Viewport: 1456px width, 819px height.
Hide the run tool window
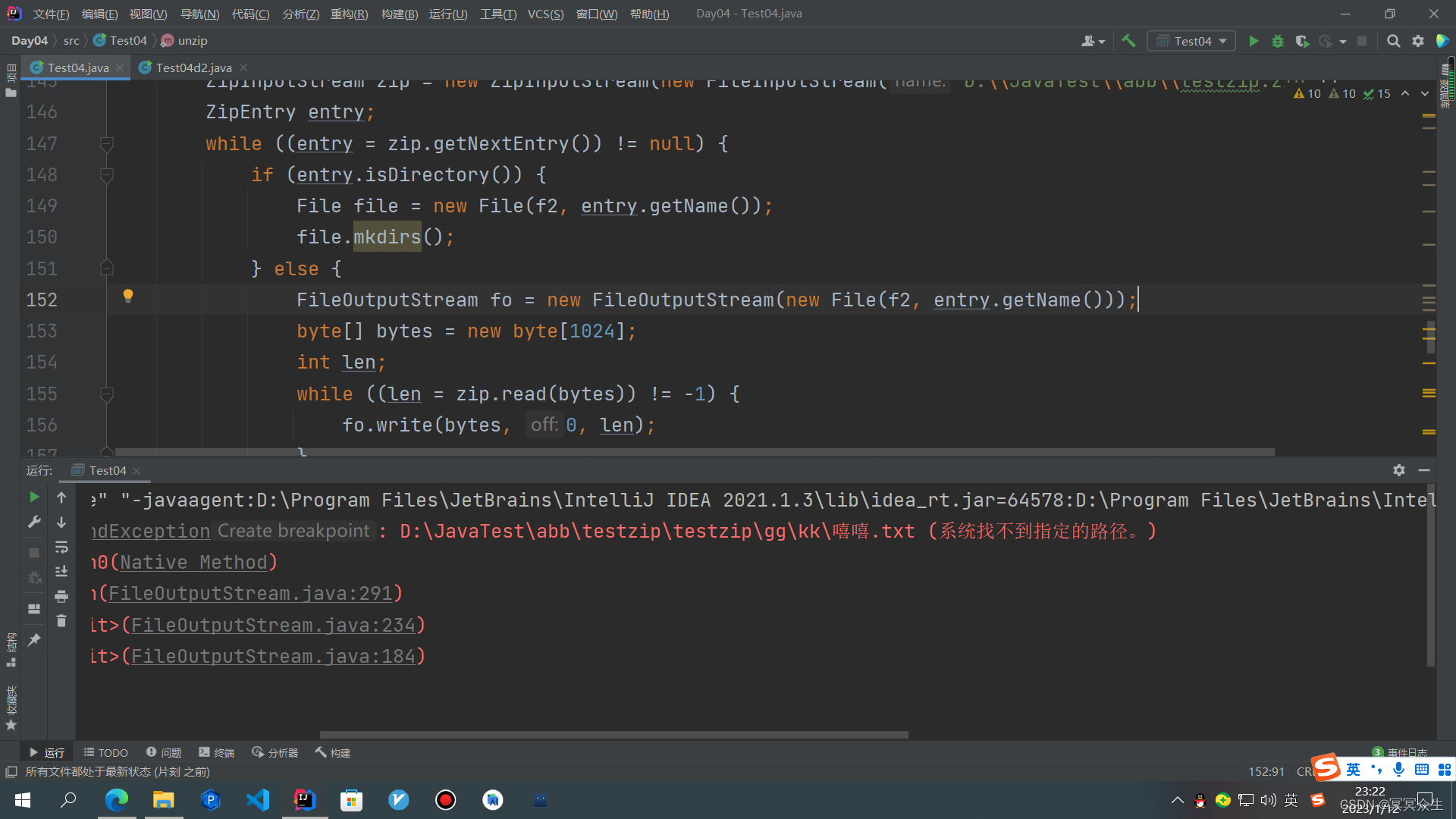tap(1424, 470)
